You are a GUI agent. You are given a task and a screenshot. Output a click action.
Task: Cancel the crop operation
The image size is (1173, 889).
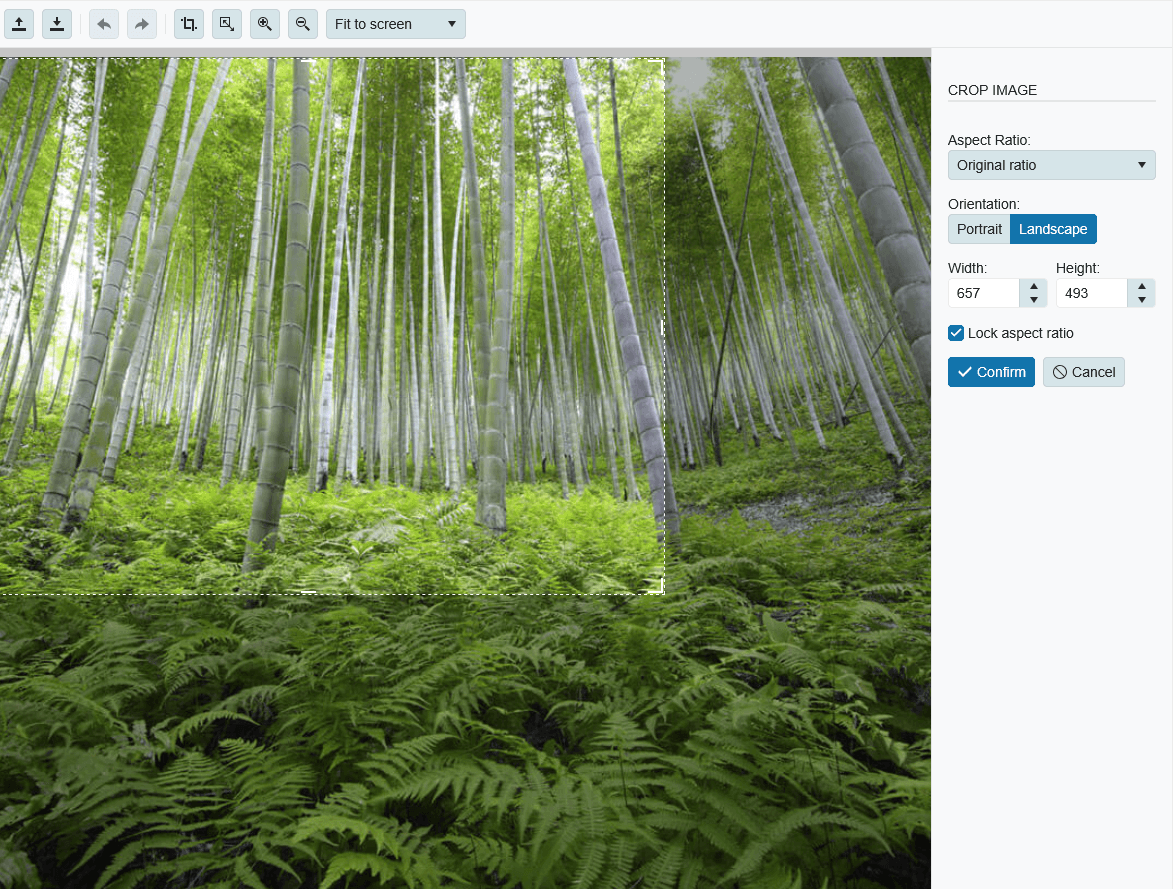pos(1083,372)
